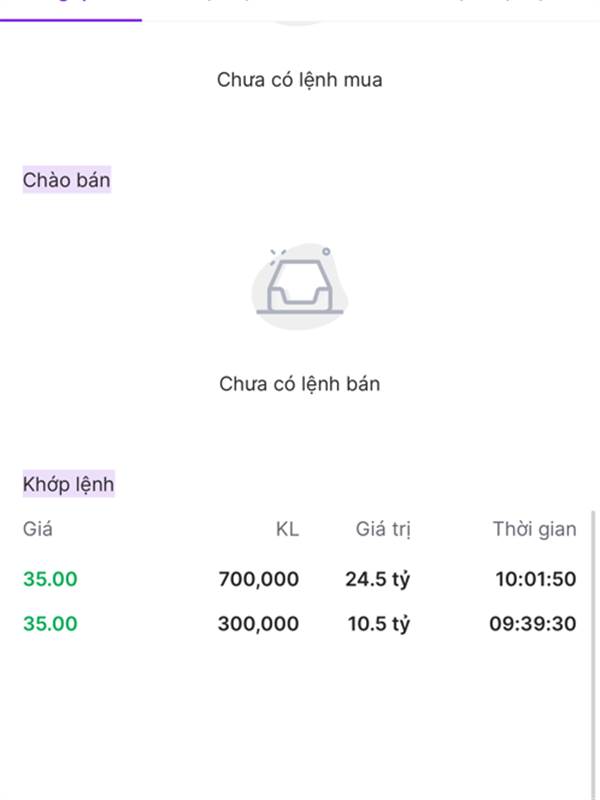Image resolution: width=600 pixels, height=800 pixels.
Task: Select the Chào bán section heading
Action: pos(66,180)
